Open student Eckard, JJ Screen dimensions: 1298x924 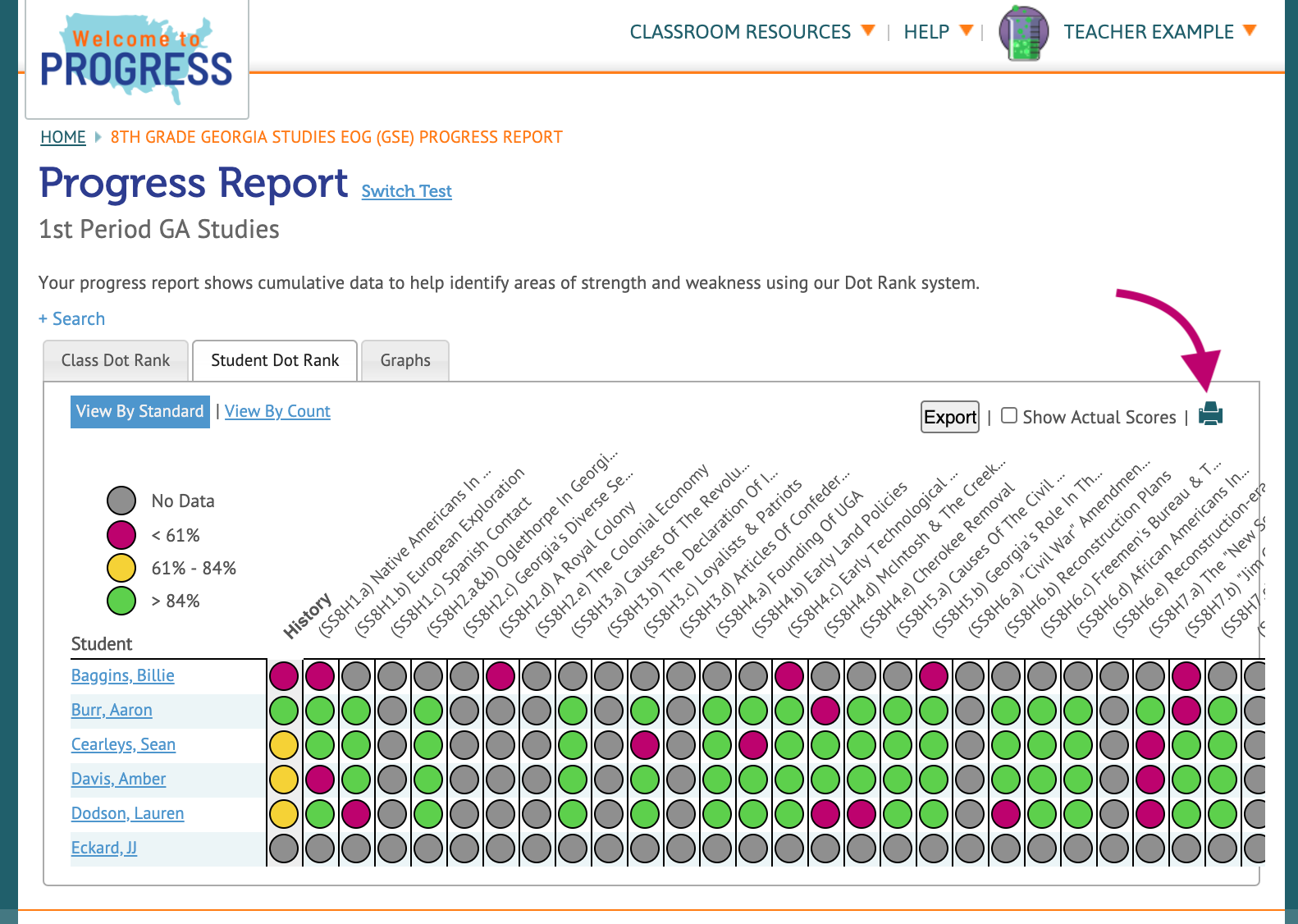pos(104,848)
